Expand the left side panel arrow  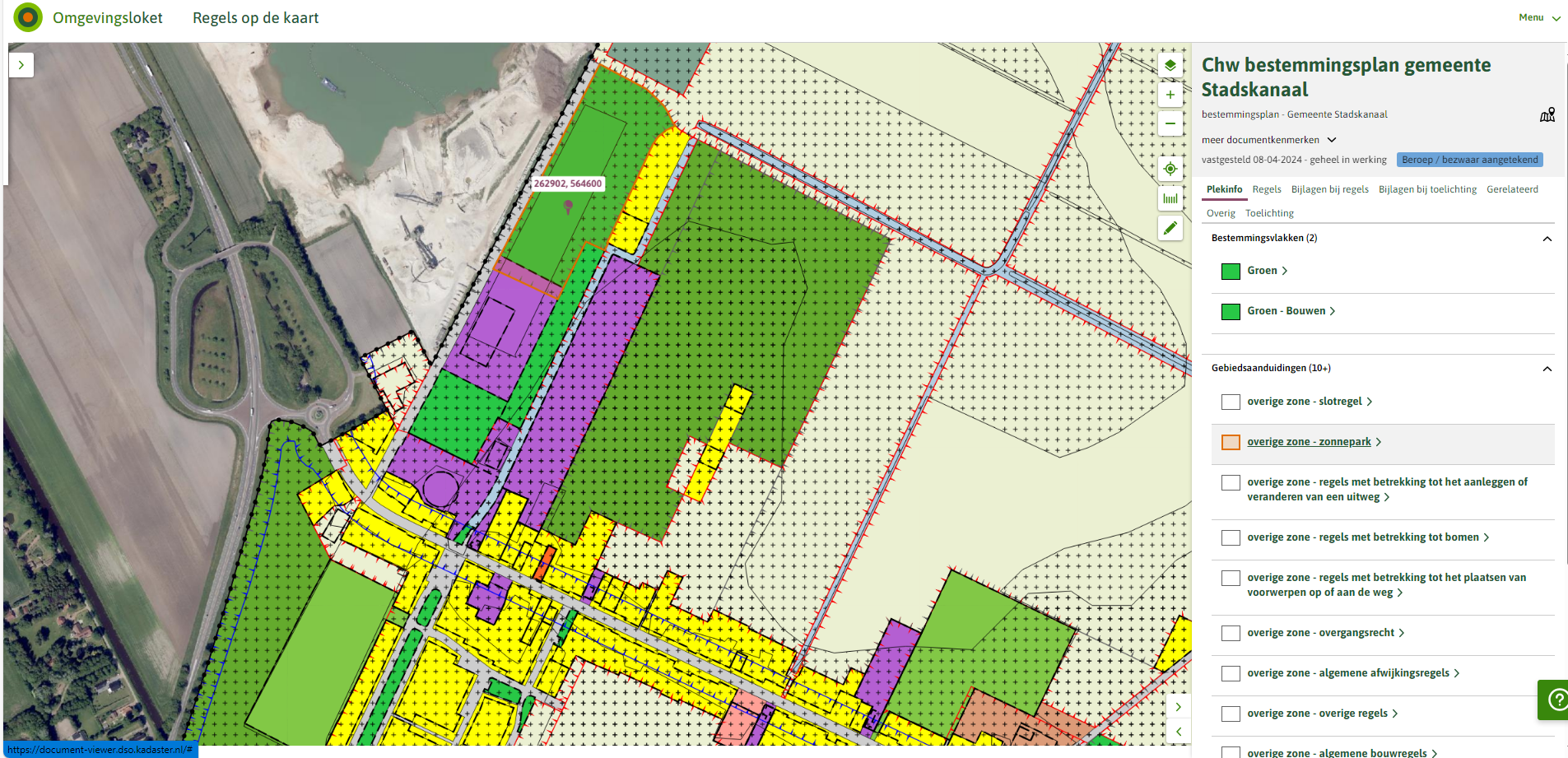point(21,65)
